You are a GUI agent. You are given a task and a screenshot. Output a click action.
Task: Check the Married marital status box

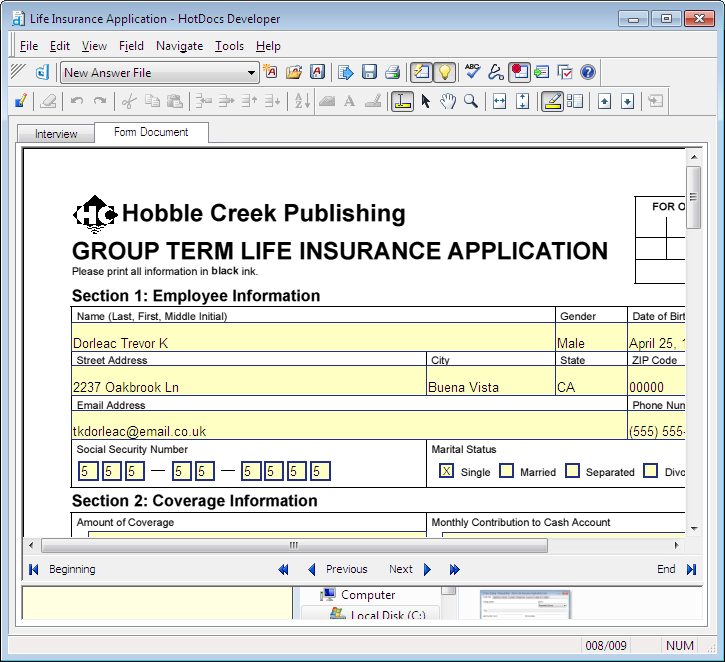[x=507, y=471]
